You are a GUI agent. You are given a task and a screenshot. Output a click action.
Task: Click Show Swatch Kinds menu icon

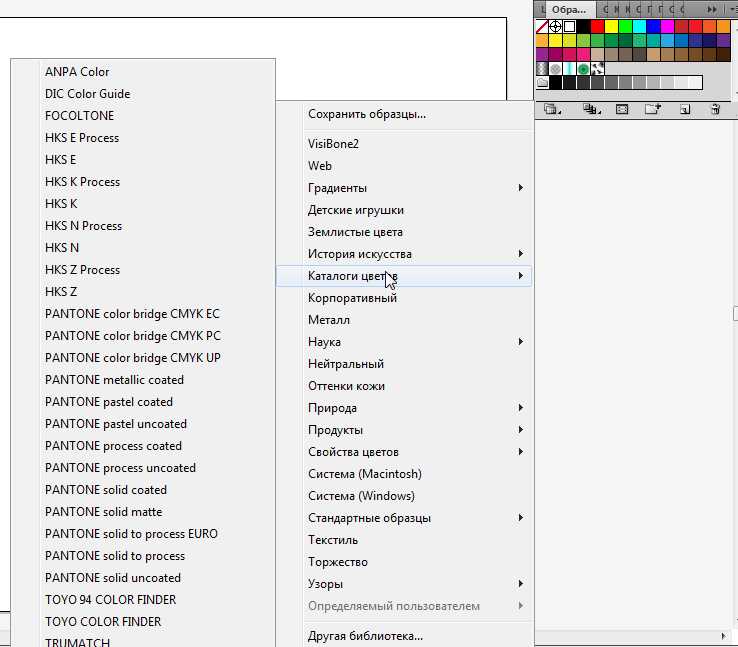coord(591,110)
